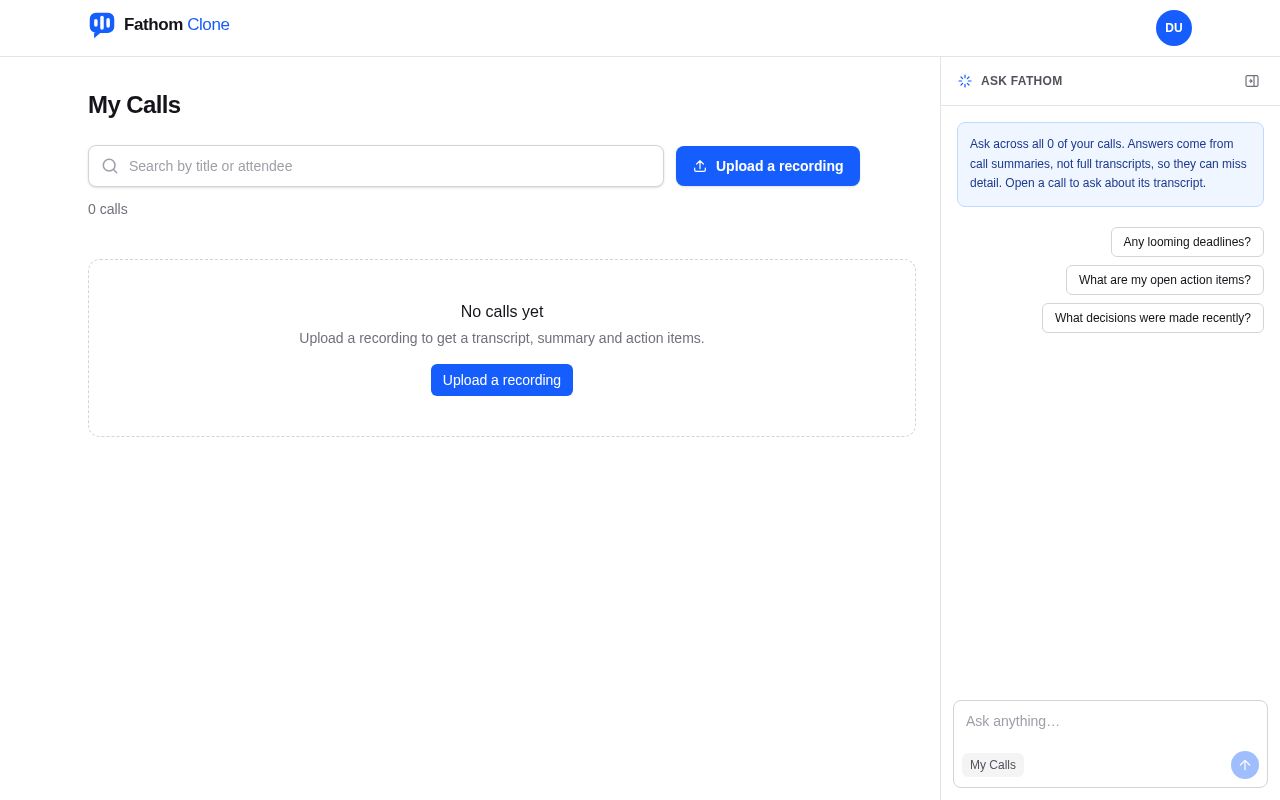
Task: Click the Fathom speech-bubble logo icon
Action: pos(102,25)
